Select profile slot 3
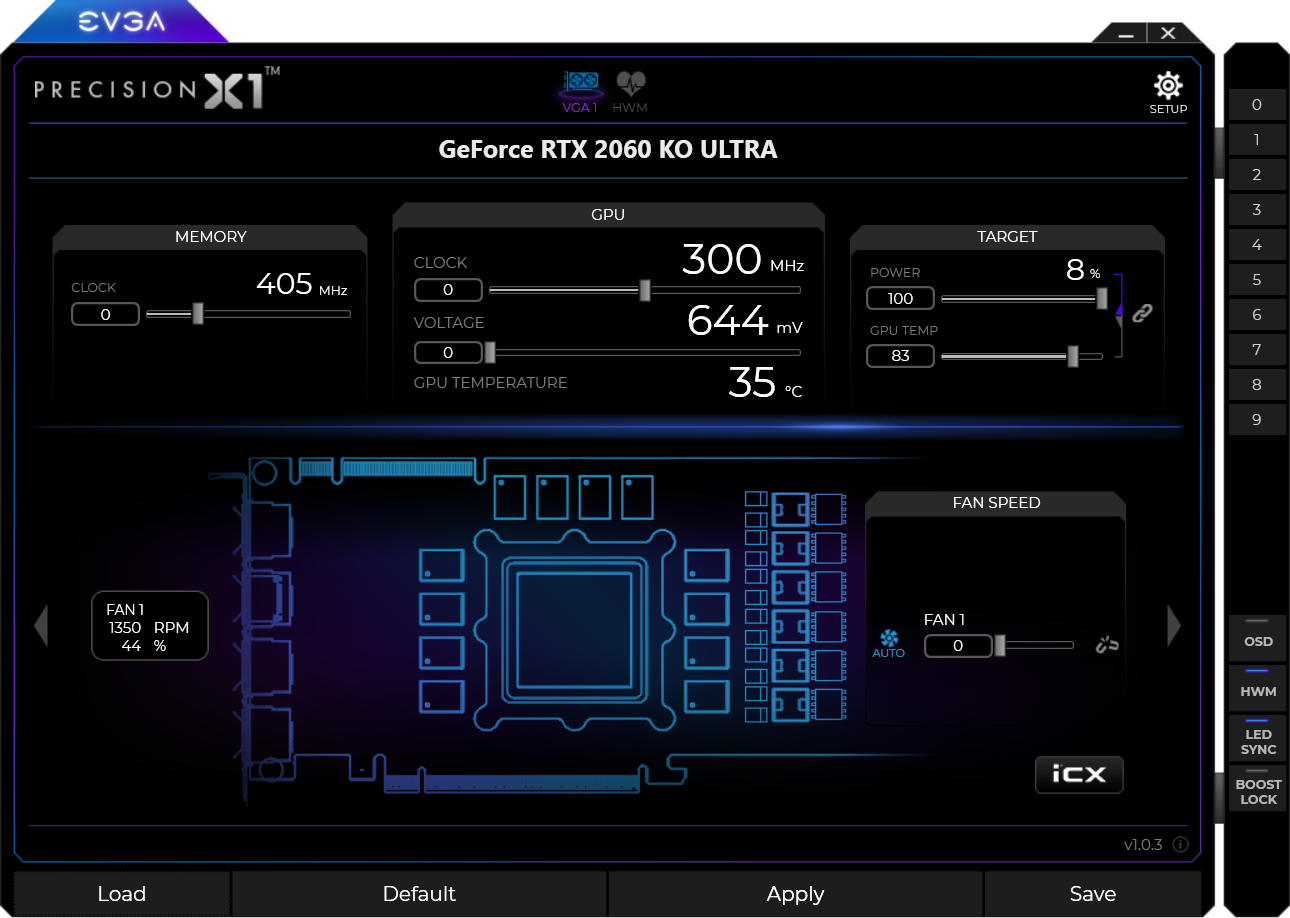This screenshot has width=1290, height=918. (1257, 210)
